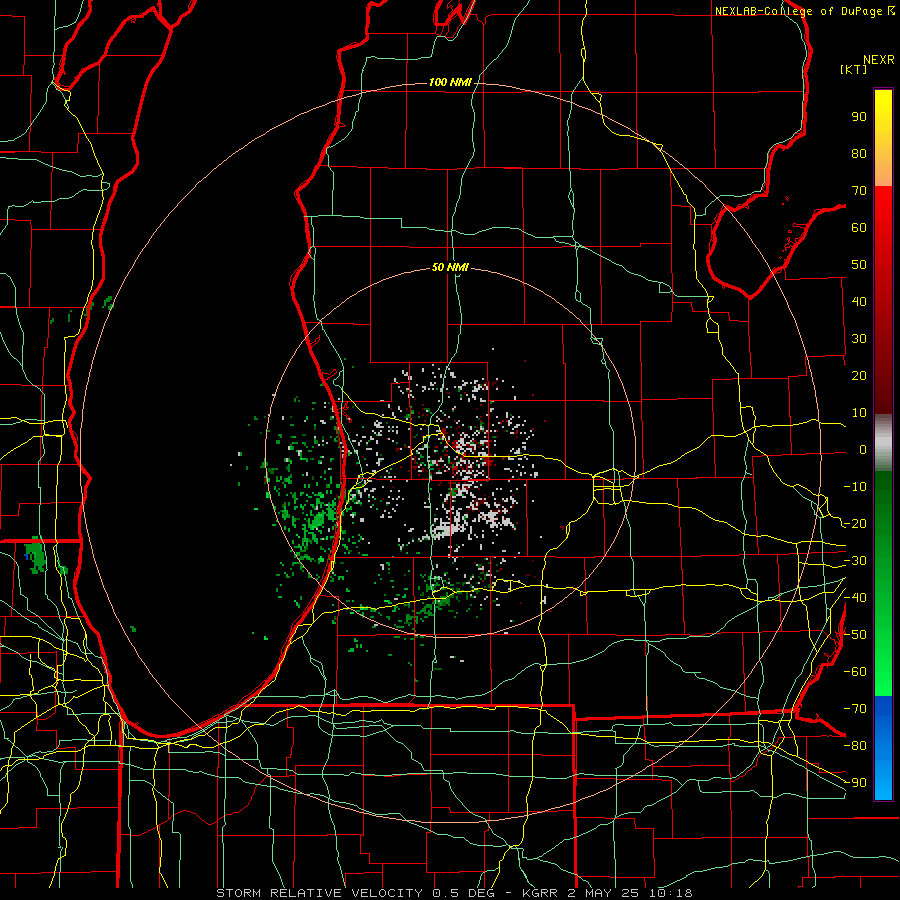
Task: Click the Storm Relative Velocity KGRR caption
Action: [454, 893]
